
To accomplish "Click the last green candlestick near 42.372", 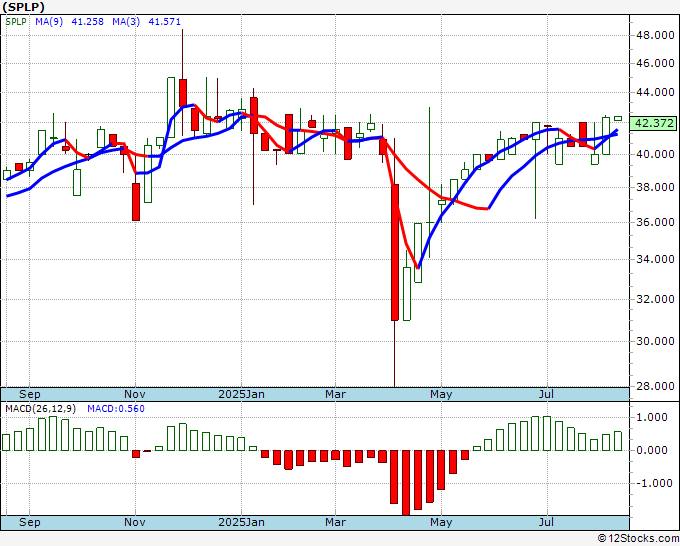I will pos(618,118).
